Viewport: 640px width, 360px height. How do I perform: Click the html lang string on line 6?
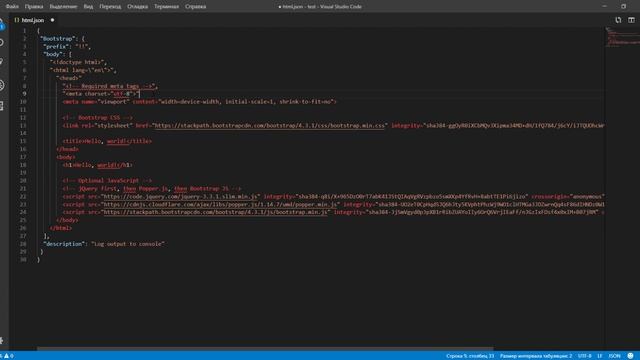click(x=82, y=70)
